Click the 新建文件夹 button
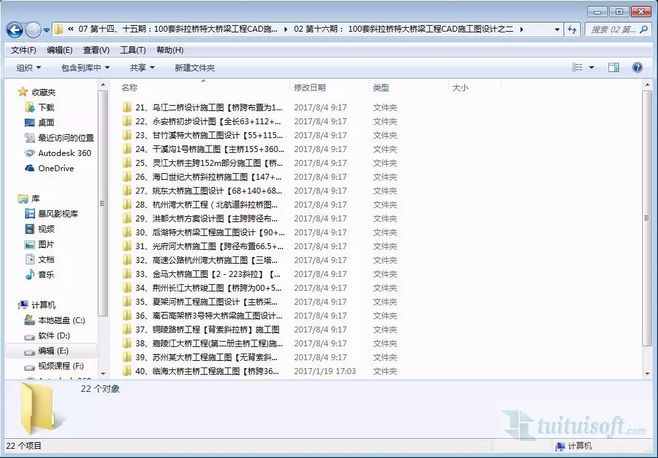 (195, 68)
